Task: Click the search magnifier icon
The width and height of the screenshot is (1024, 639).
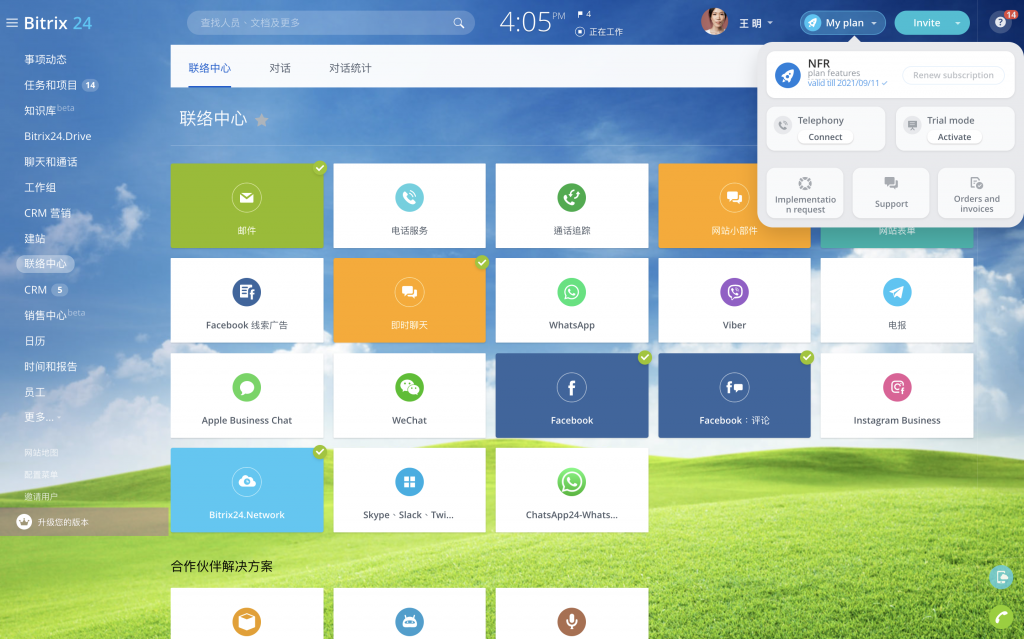Action: pyautogui.click(x=459, y=23)
